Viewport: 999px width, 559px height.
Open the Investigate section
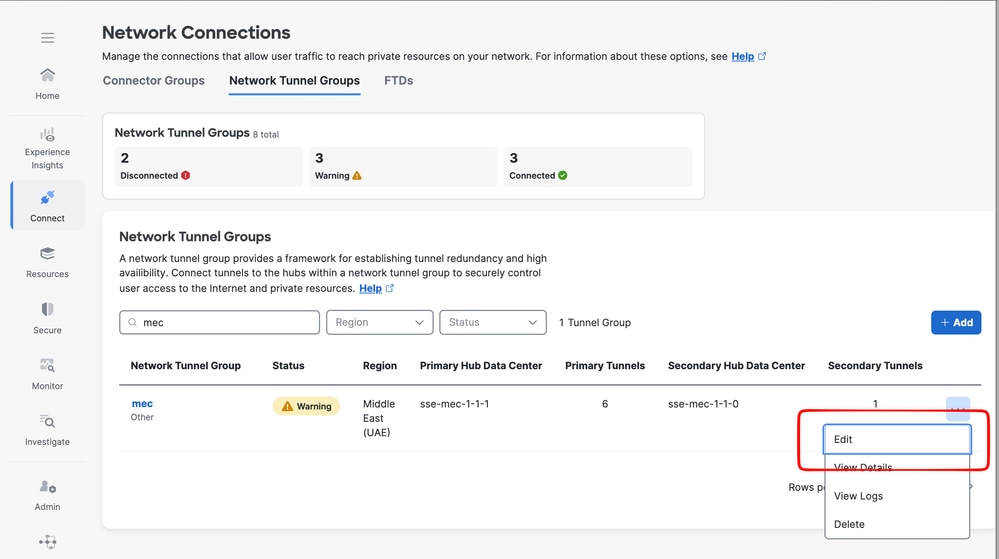point(47,430)
